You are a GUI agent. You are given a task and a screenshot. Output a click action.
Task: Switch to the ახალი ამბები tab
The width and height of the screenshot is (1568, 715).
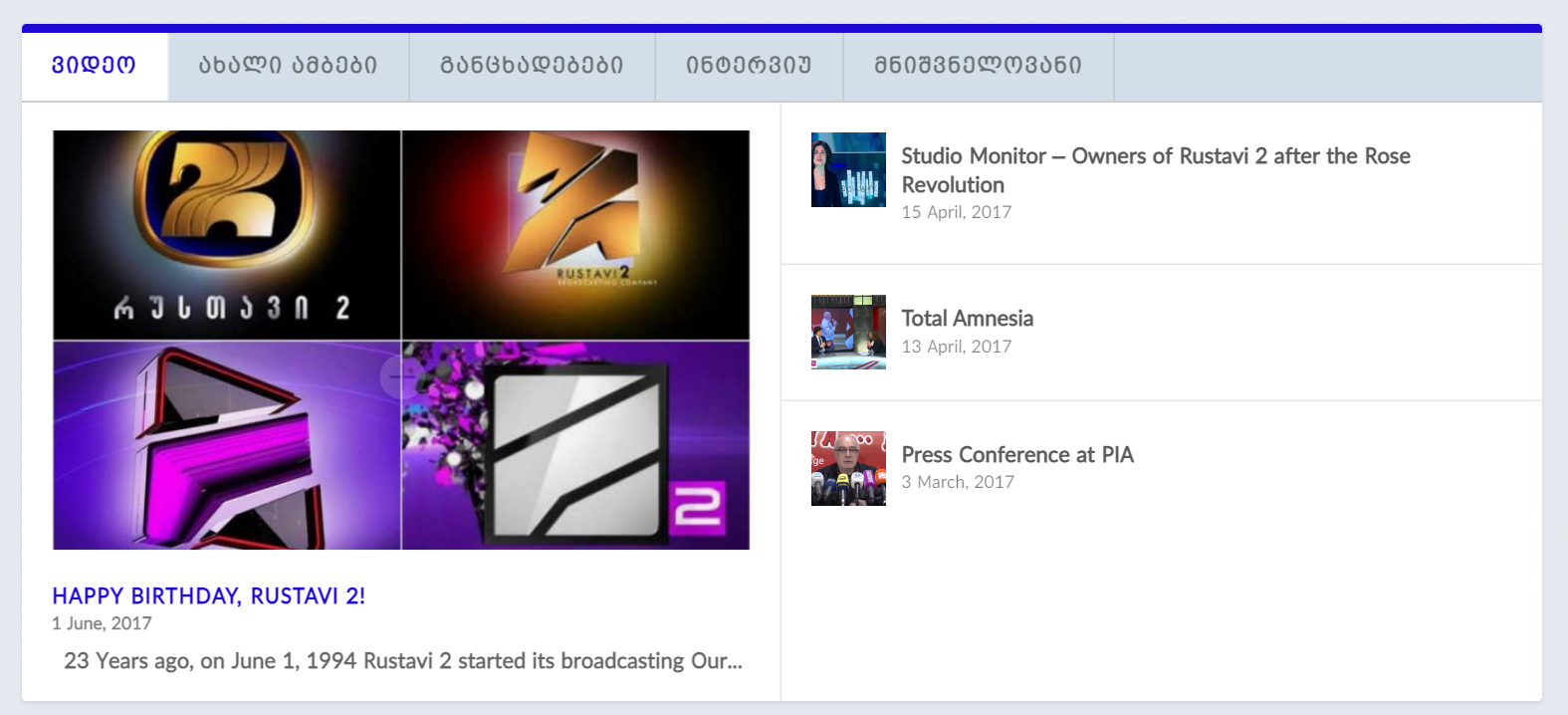(x=289, y=66)
